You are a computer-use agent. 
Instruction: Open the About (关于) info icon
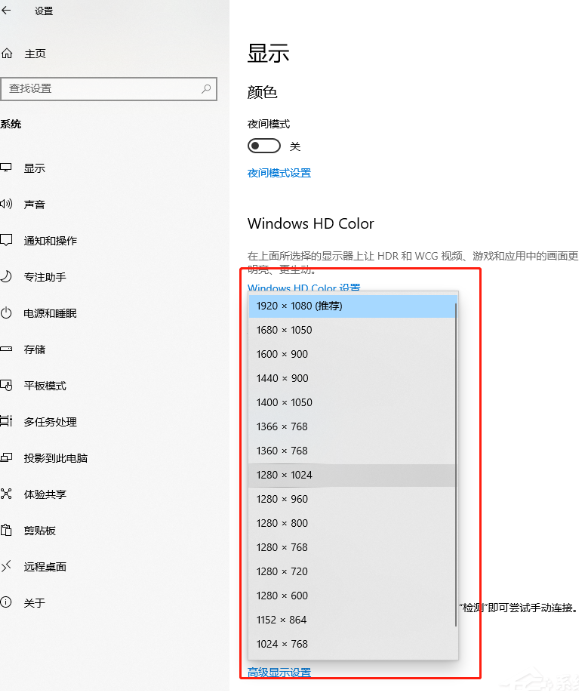(6, 602)
